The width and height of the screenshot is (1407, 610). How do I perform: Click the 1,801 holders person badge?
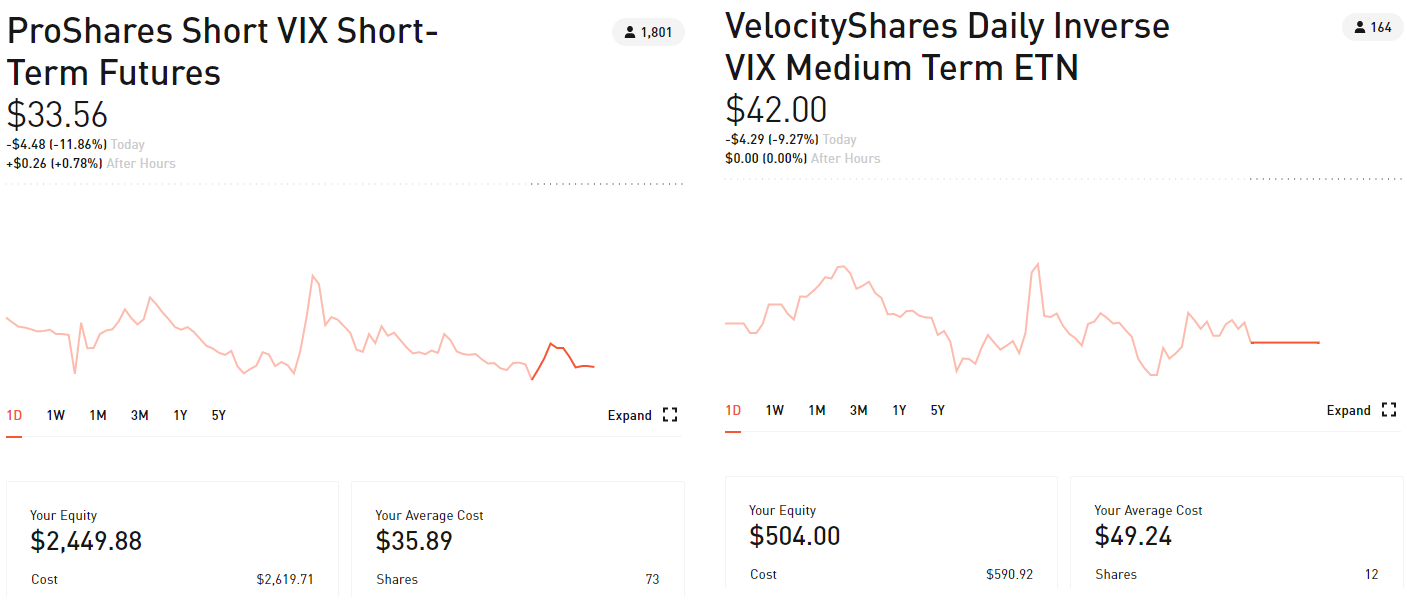tap(648, 32)
